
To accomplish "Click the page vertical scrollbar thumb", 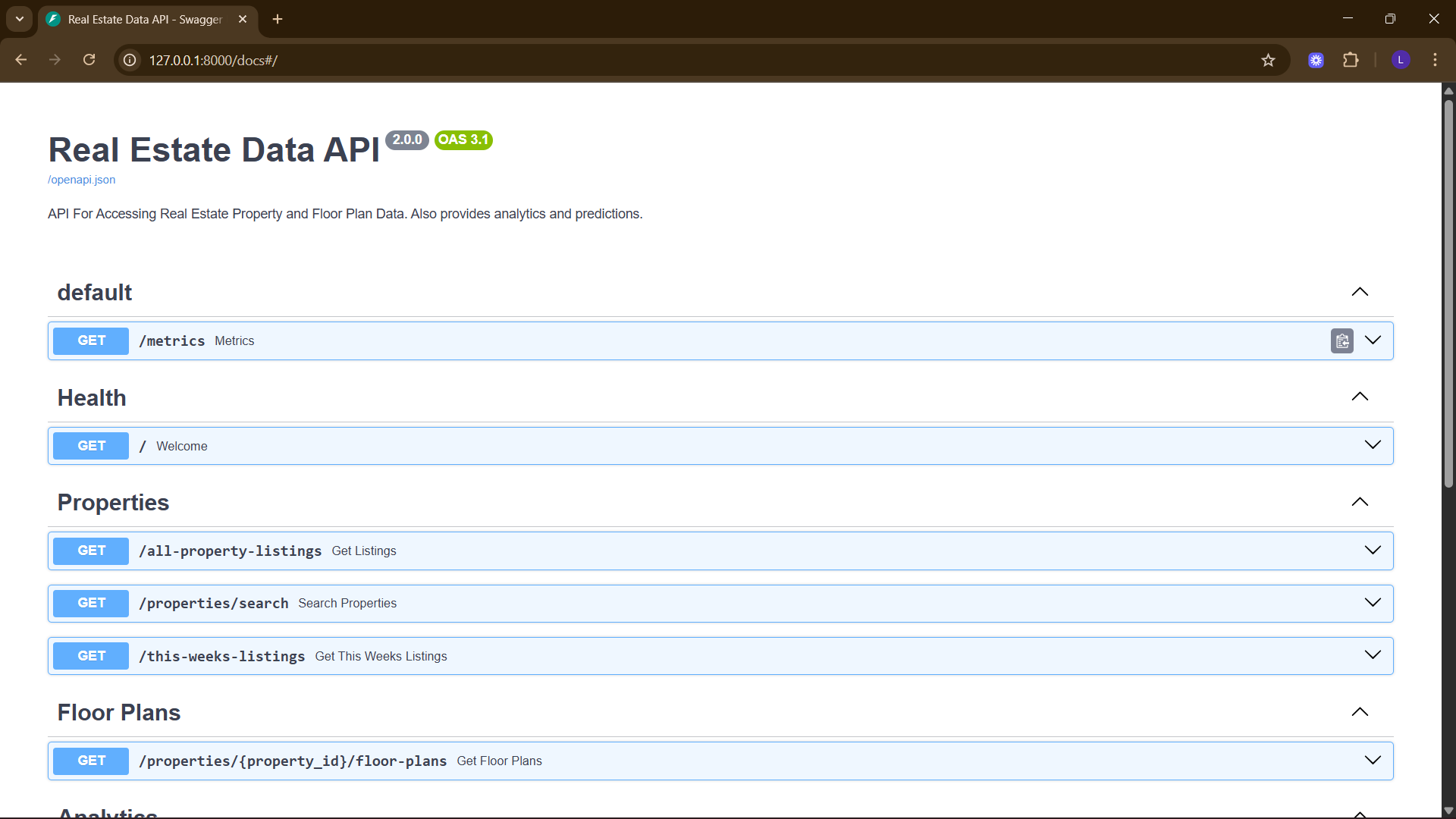I will click(1448, 294).
